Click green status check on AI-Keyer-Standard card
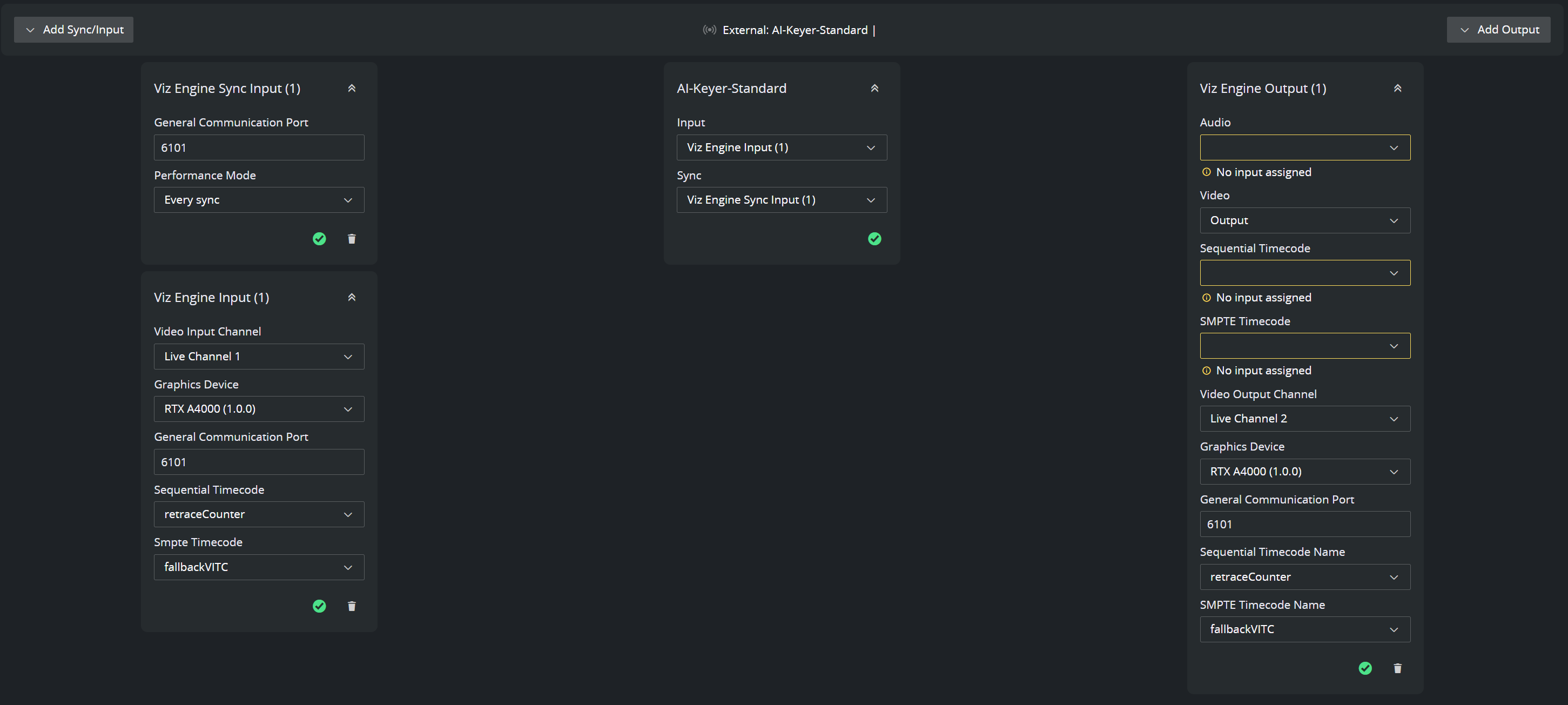1568x705 pixels. 874,239
